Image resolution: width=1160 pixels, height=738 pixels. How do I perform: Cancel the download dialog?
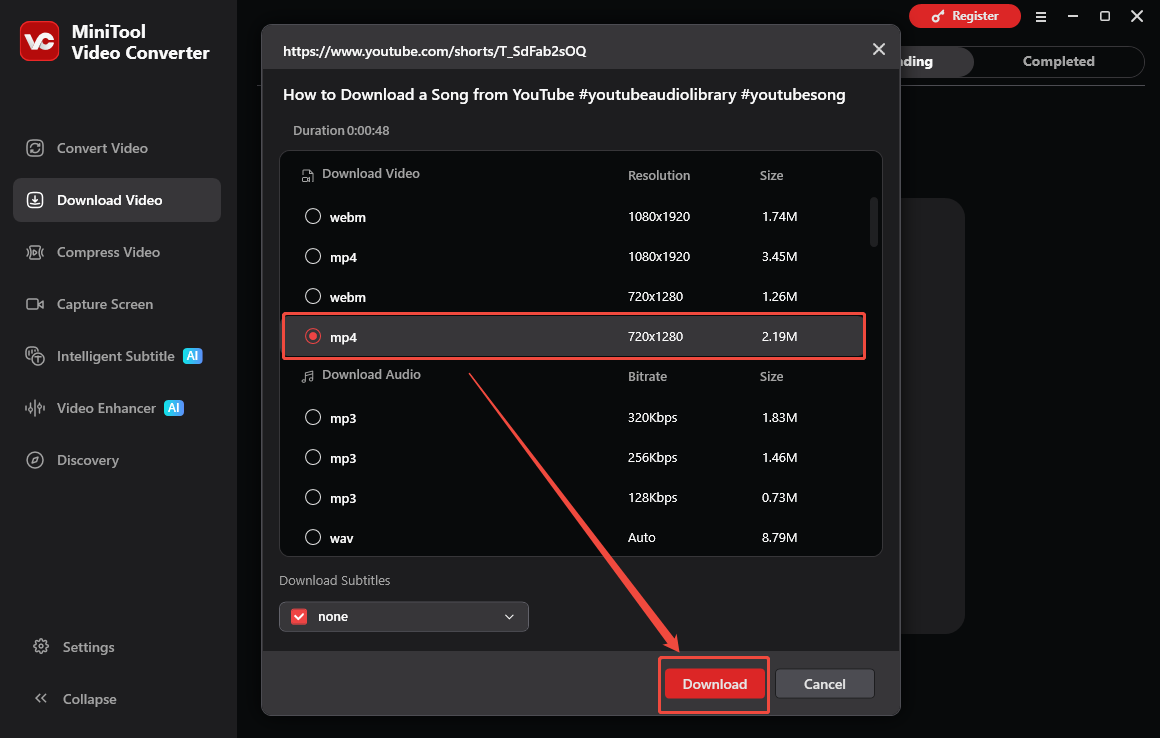click(824, 684)
